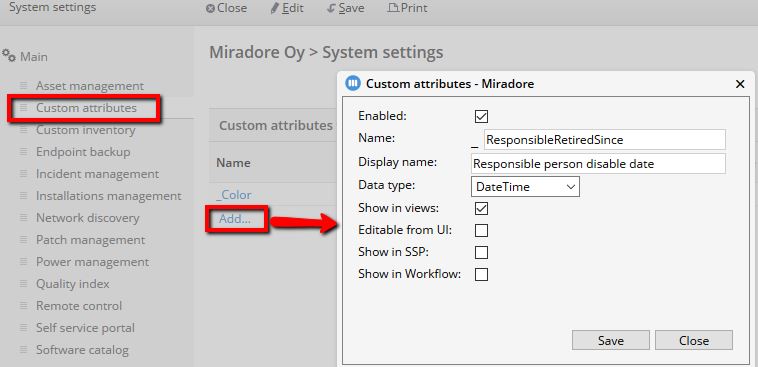758x367 pixels.
Task: Click the System settings title text
Action: tap(52, 8)
